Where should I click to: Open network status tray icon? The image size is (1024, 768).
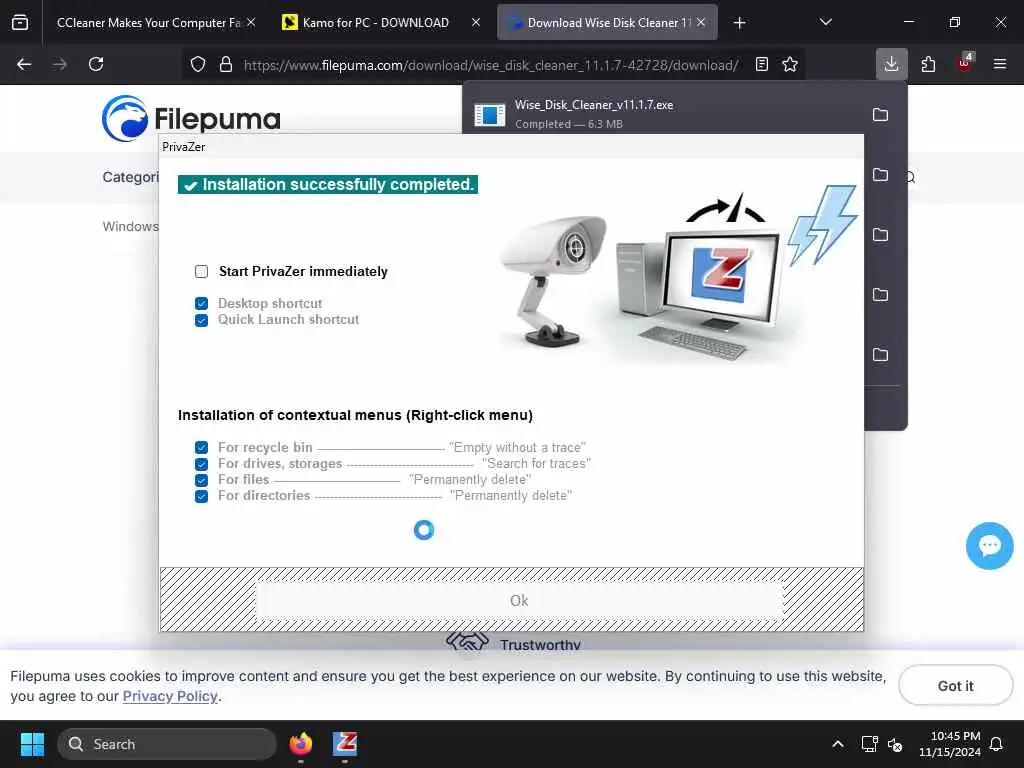[869, 744]
